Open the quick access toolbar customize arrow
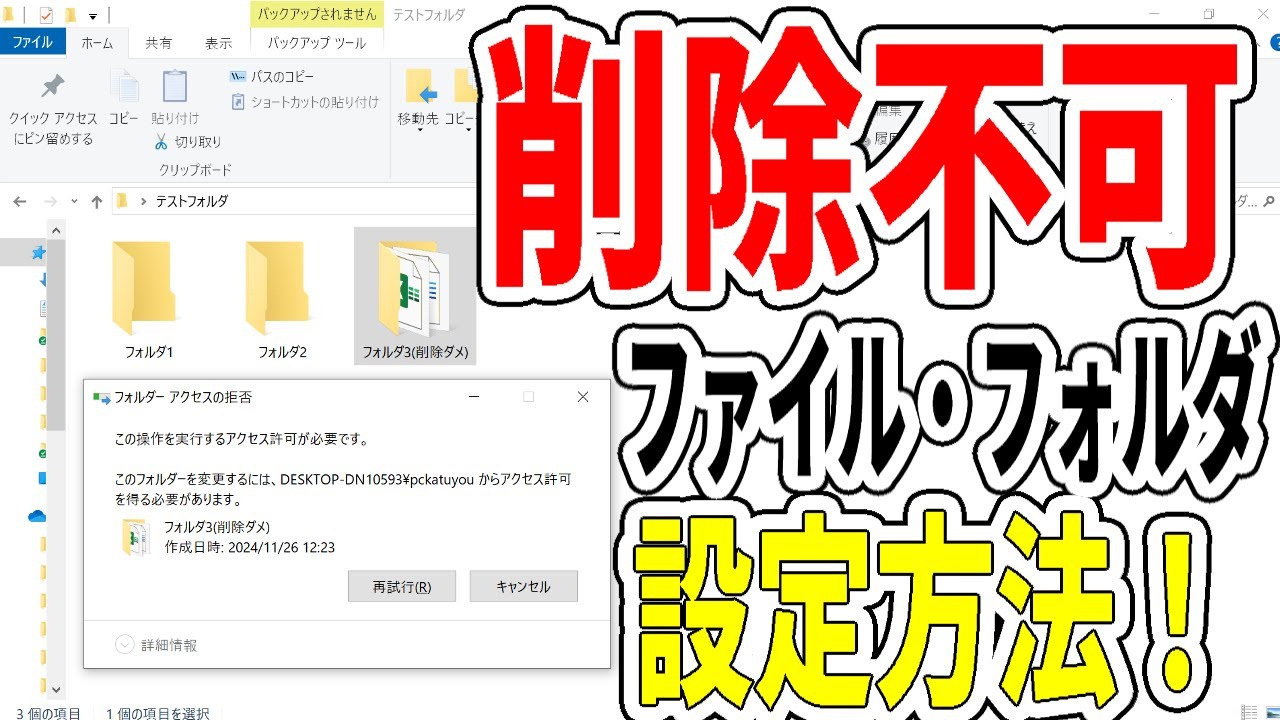The height and width of the screenshot is (720, 1280). point(93,16)
